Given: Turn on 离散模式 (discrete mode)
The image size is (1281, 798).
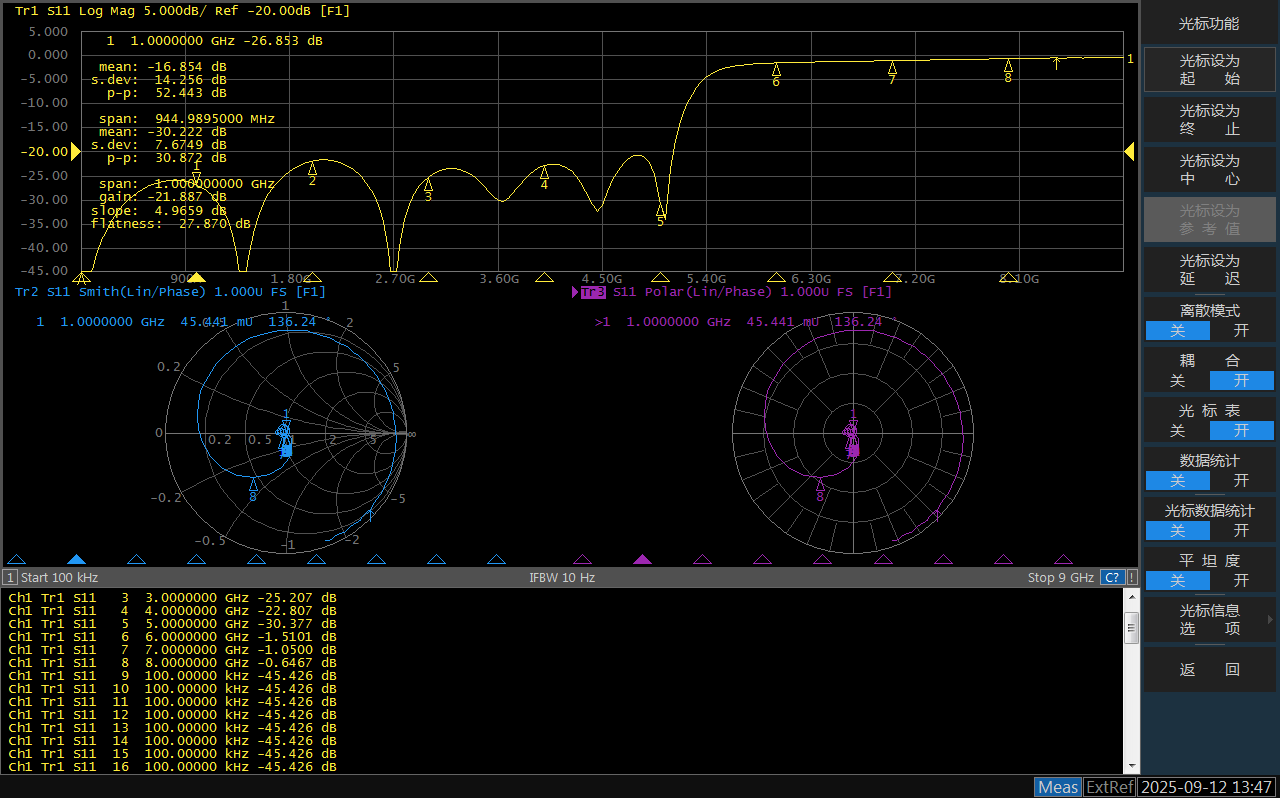Looking at the screenshot, I should [x=1241, y=330].
